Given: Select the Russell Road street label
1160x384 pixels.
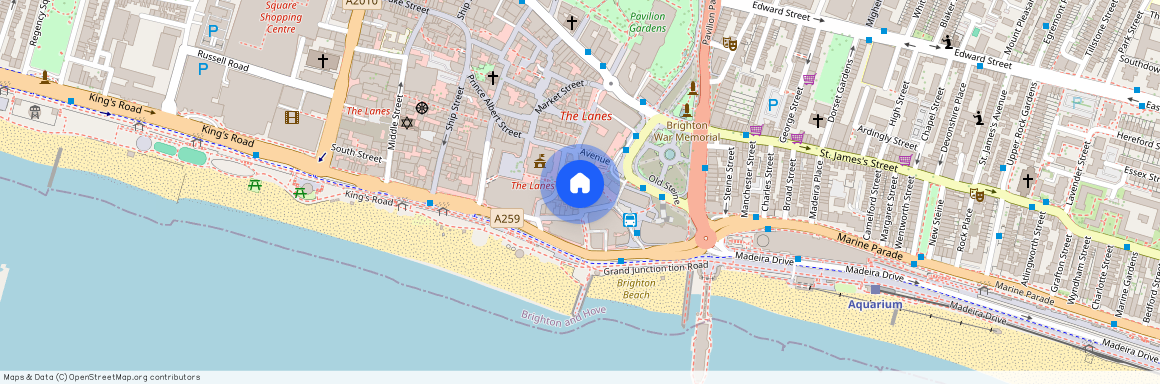Looking at the screenshot, I should click(x=222, y=61).
